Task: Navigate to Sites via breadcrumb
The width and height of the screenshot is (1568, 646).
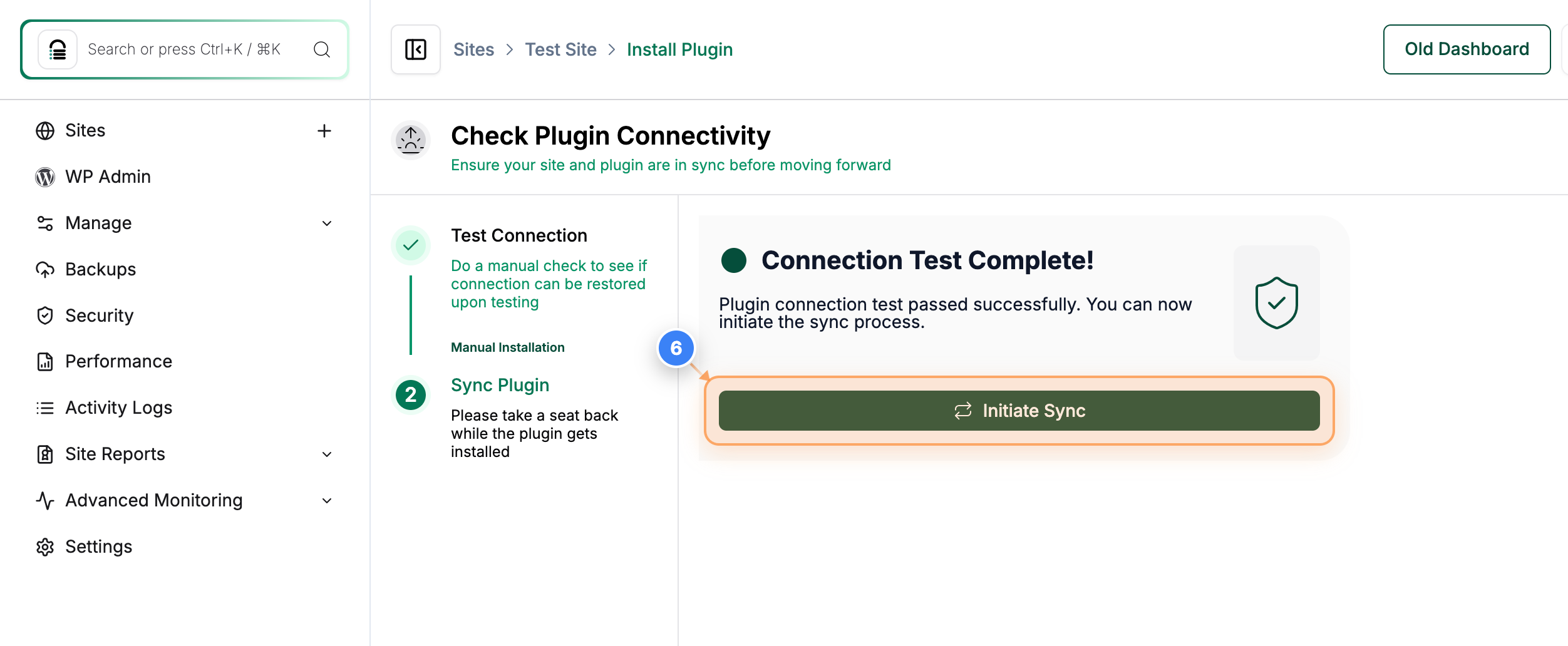Action: (x=474, y=49)
